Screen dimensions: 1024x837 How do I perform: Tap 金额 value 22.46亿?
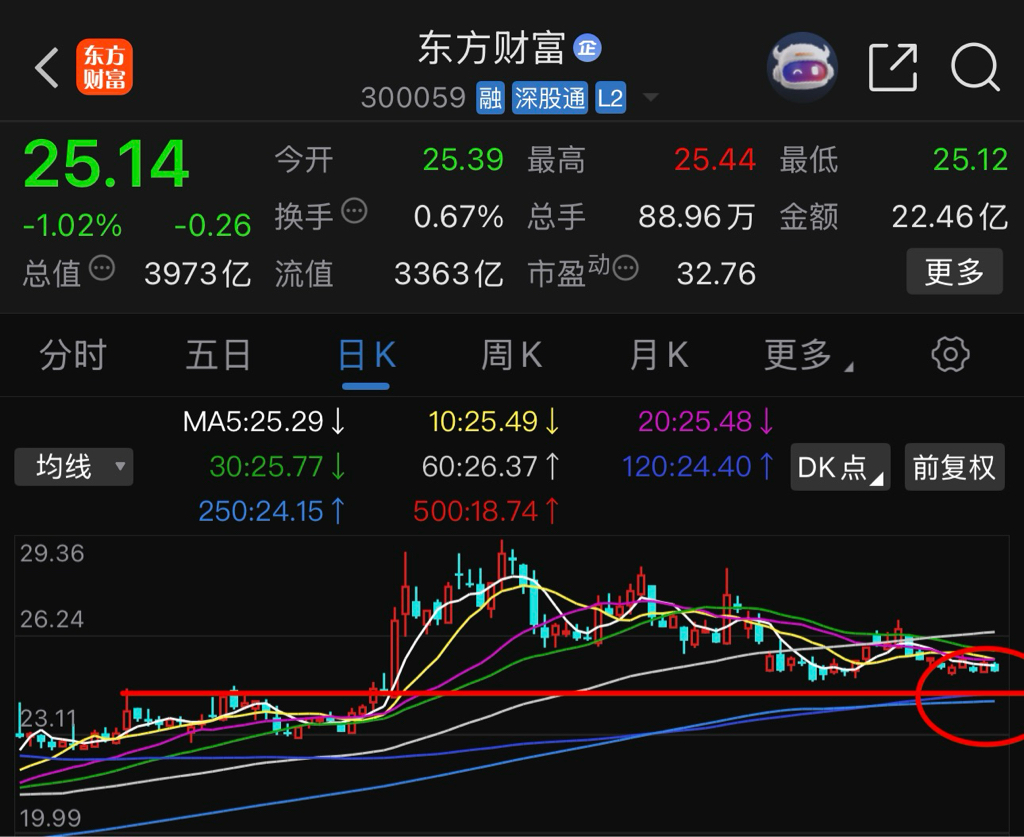click(950, 216)
